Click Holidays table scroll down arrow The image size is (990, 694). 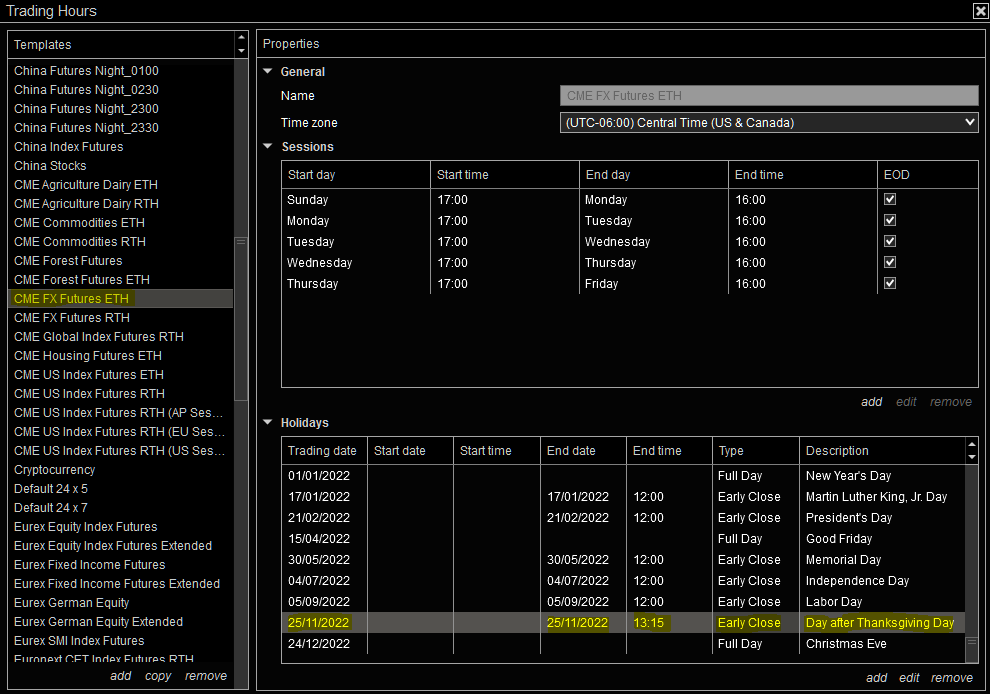pos(971,457)
